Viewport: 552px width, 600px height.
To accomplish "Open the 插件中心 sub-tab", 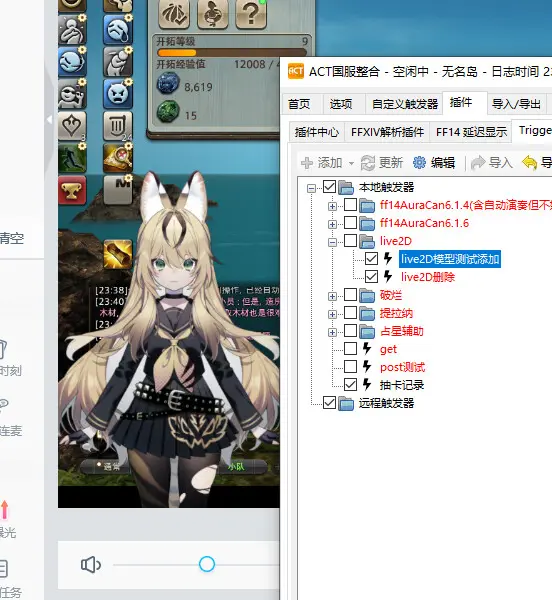I will click(317, 132).
